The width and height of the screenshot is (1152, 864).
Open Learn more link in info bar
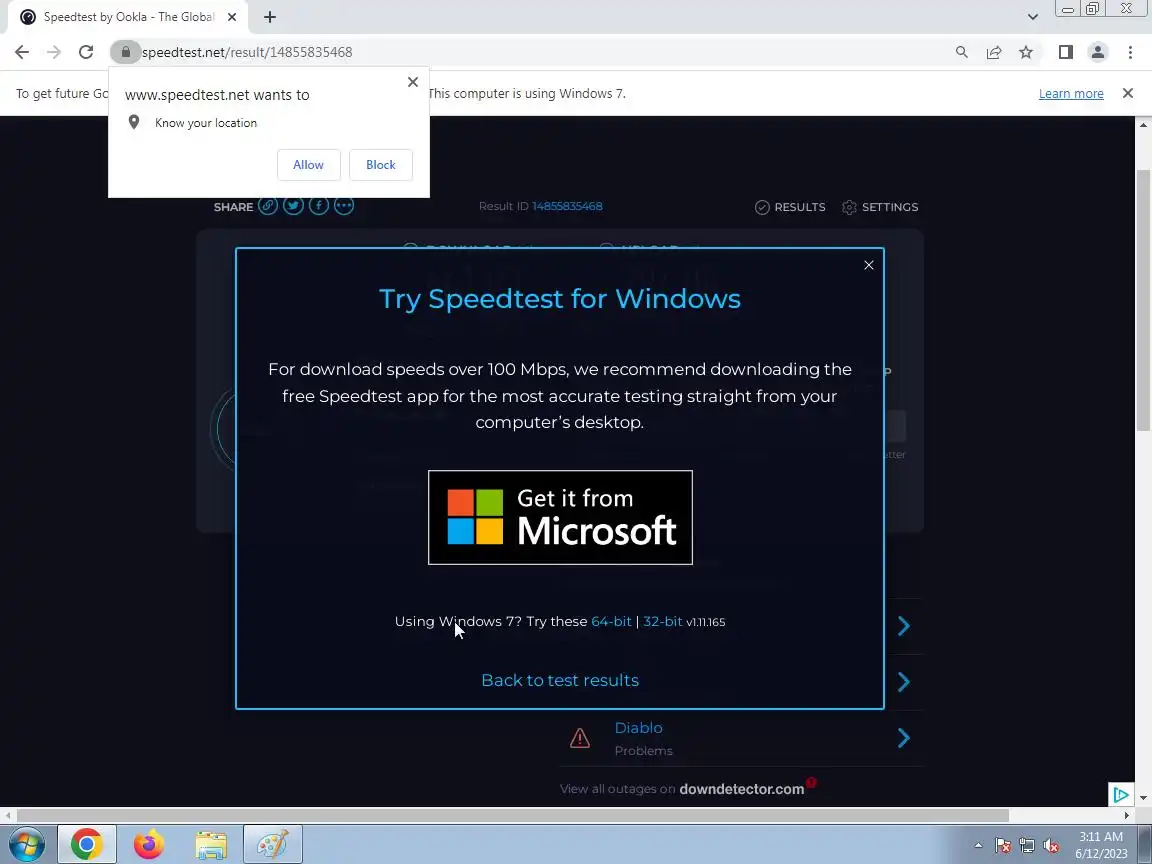pos(1071,93)
